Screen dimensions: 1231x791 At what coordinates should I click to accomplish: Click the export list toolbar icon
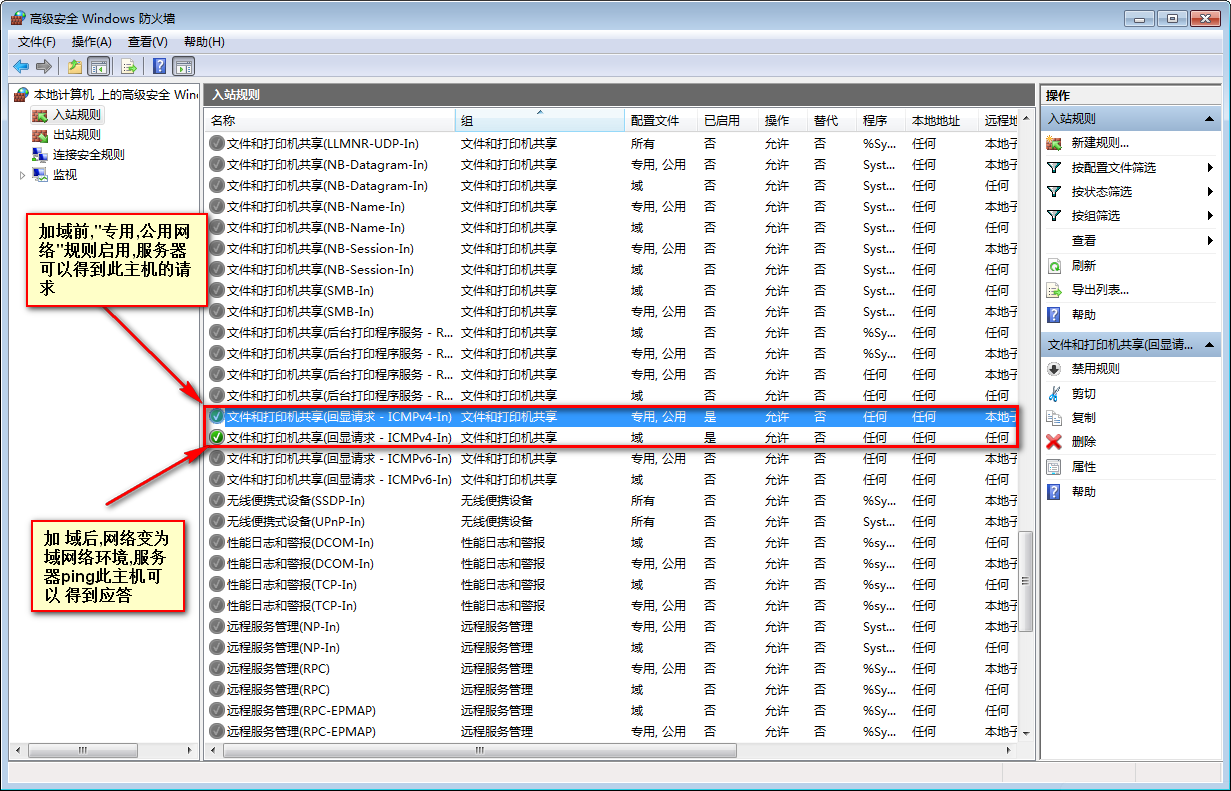point(128,67)
